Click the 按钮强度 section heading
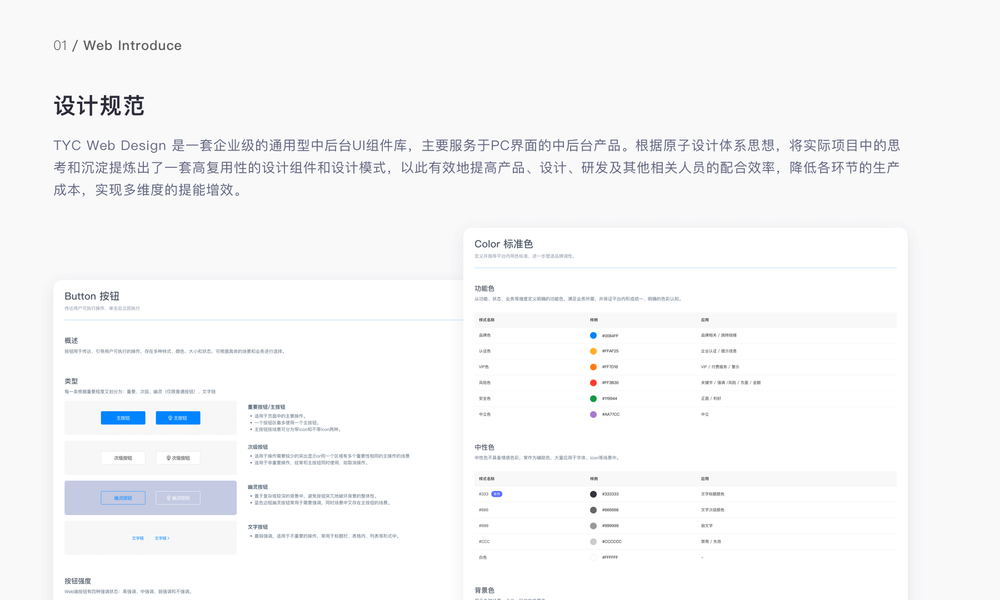 pyautogui.click(x=78, y=581)
